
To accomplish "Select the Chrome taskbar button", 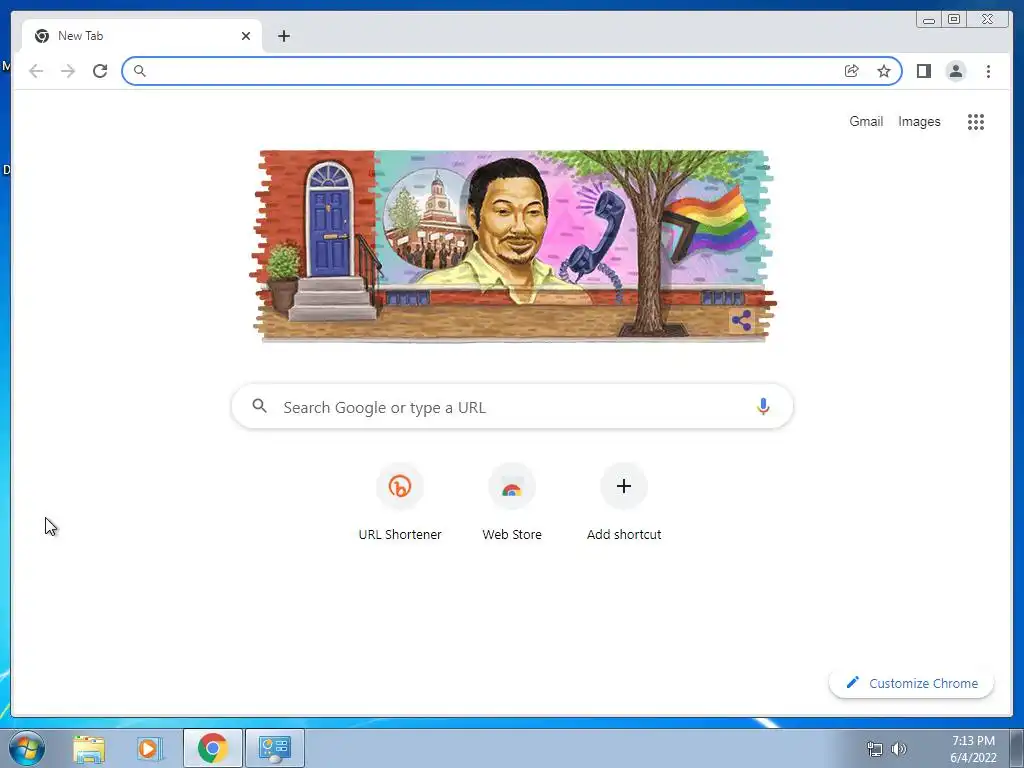I will (212, 748).
